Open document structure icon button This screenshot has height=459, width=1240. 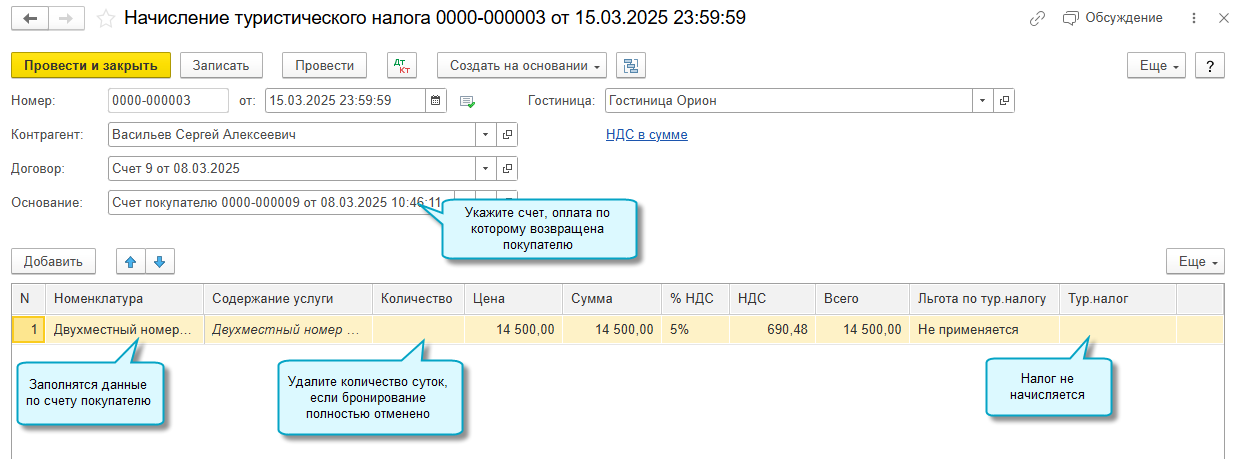(x=631, y=66)
